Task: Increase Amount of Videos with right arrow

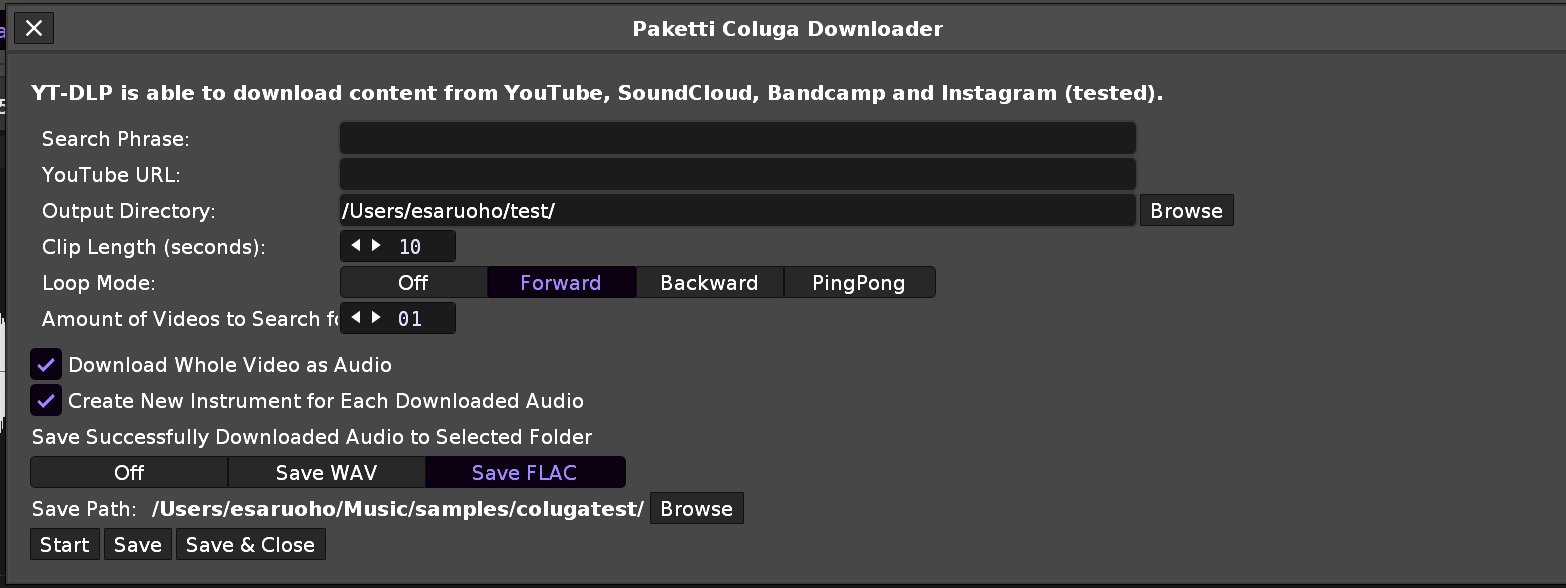Action: (376, 317)
